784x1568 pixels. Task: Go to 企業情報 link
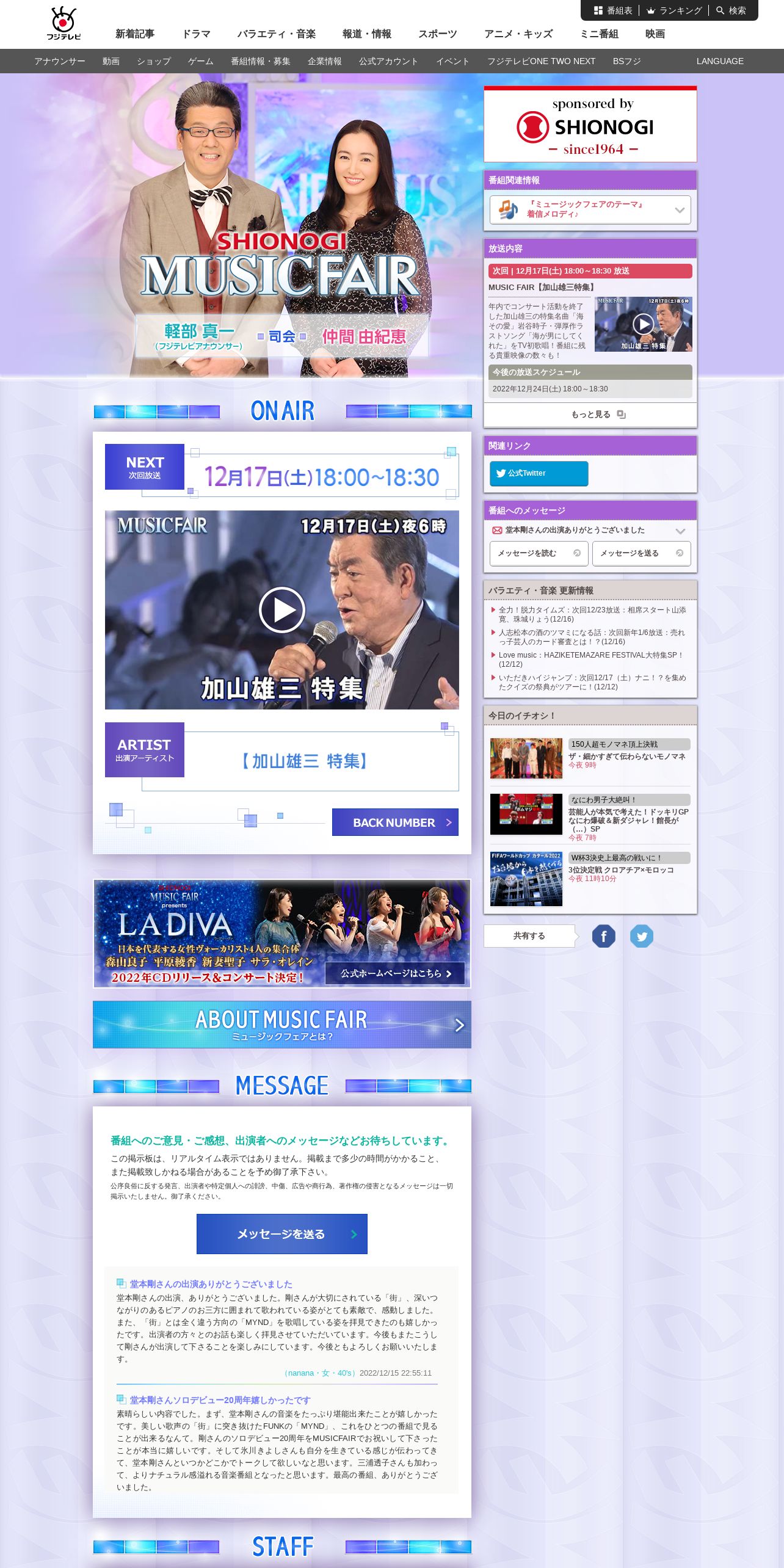[x=325, y=61]
